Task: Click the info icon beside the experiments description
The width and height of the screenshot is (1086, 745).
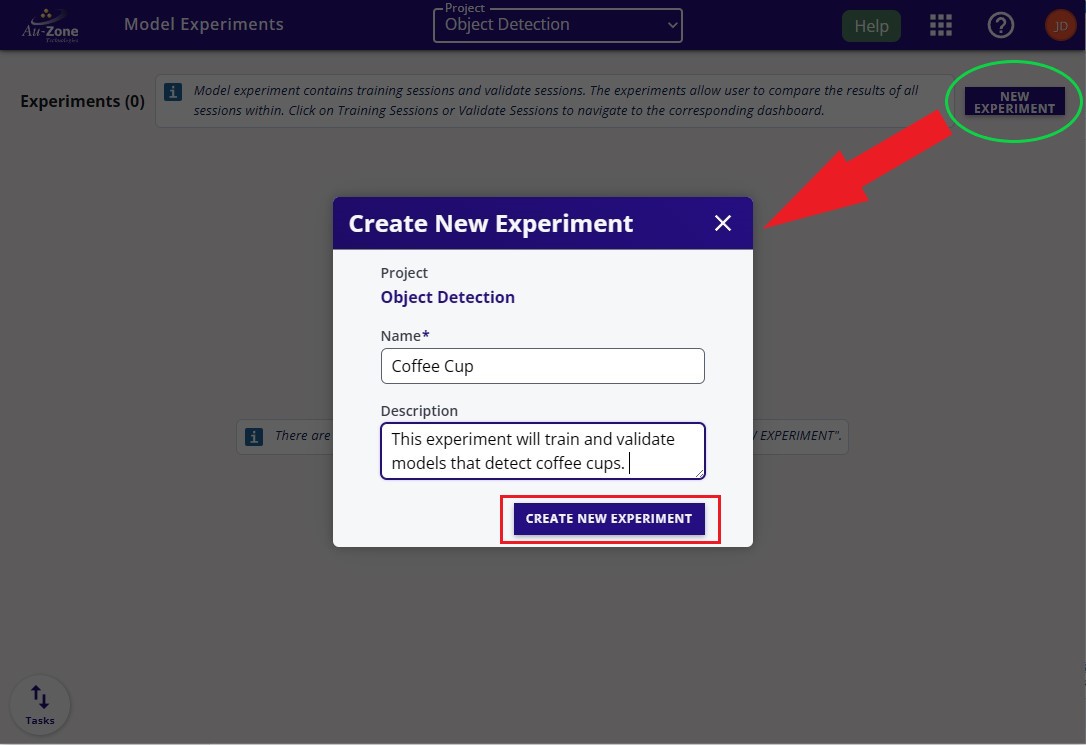Action: click(x=173, y=92)
